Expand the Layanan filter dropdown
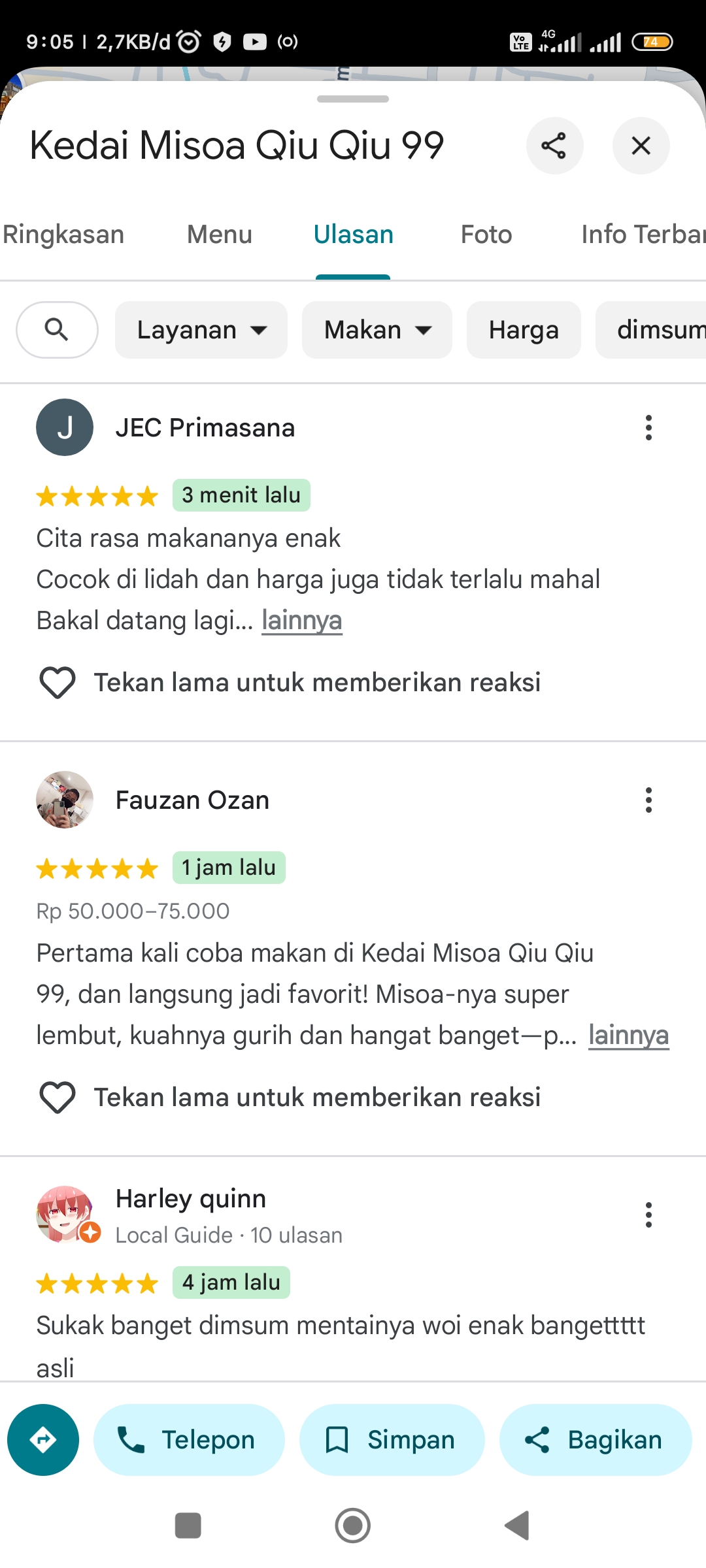Viewport: 706px width, 1568px height. point(201,330)
